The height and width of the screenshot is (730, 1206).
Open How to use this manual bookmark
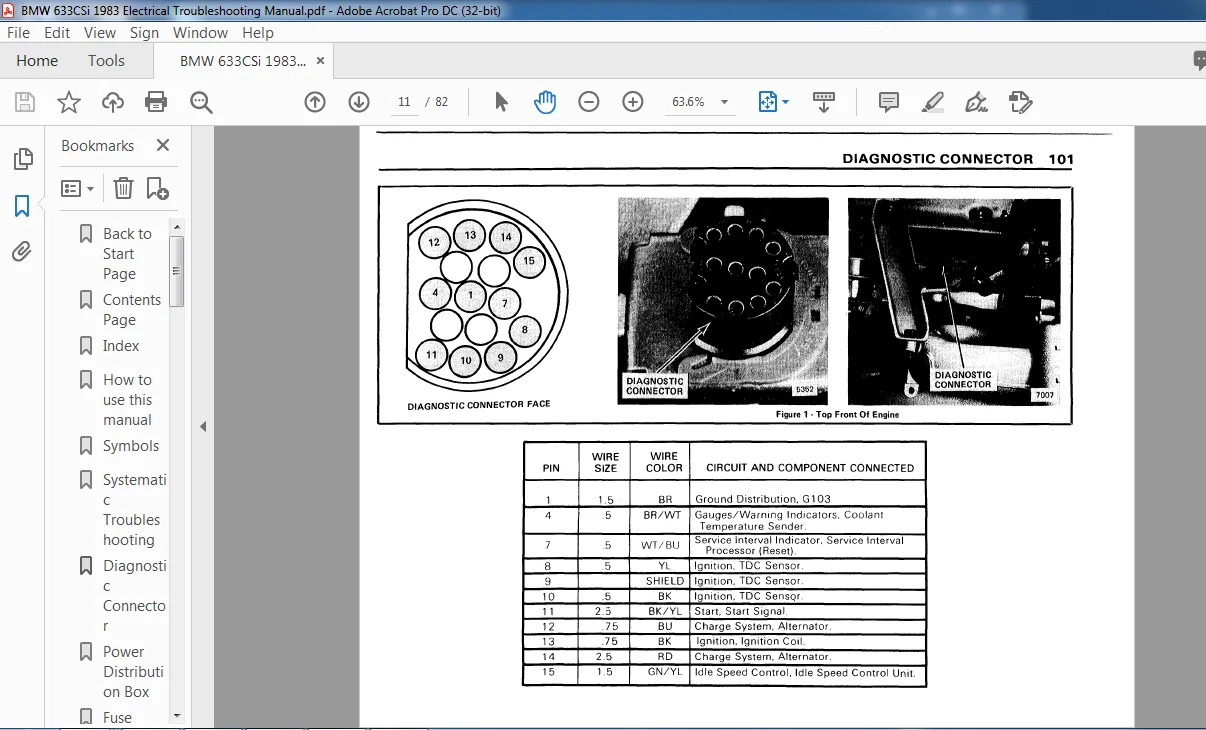(127, 400)
